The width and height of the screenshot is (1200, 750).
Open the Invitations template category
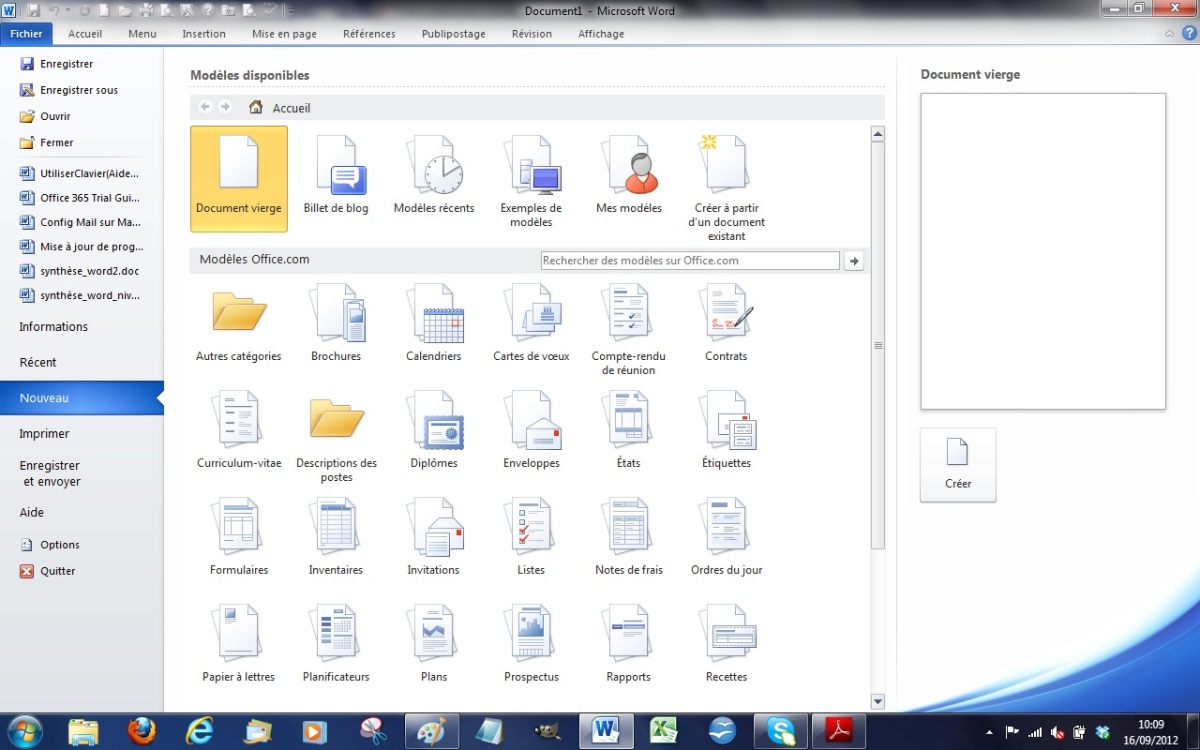(434, 537)
